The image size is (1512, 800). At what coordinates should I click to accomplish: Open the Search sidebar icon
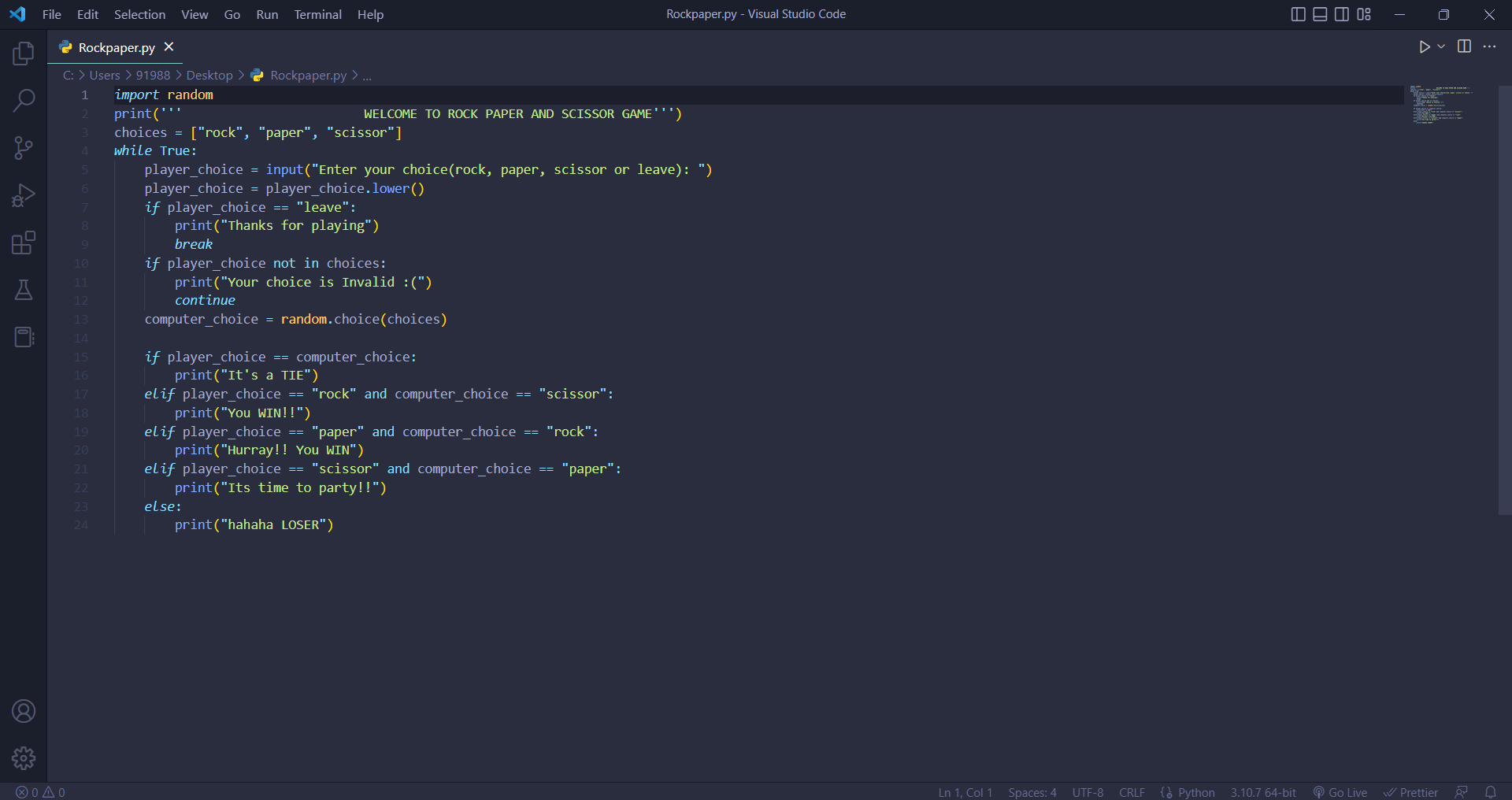(24, 101)
